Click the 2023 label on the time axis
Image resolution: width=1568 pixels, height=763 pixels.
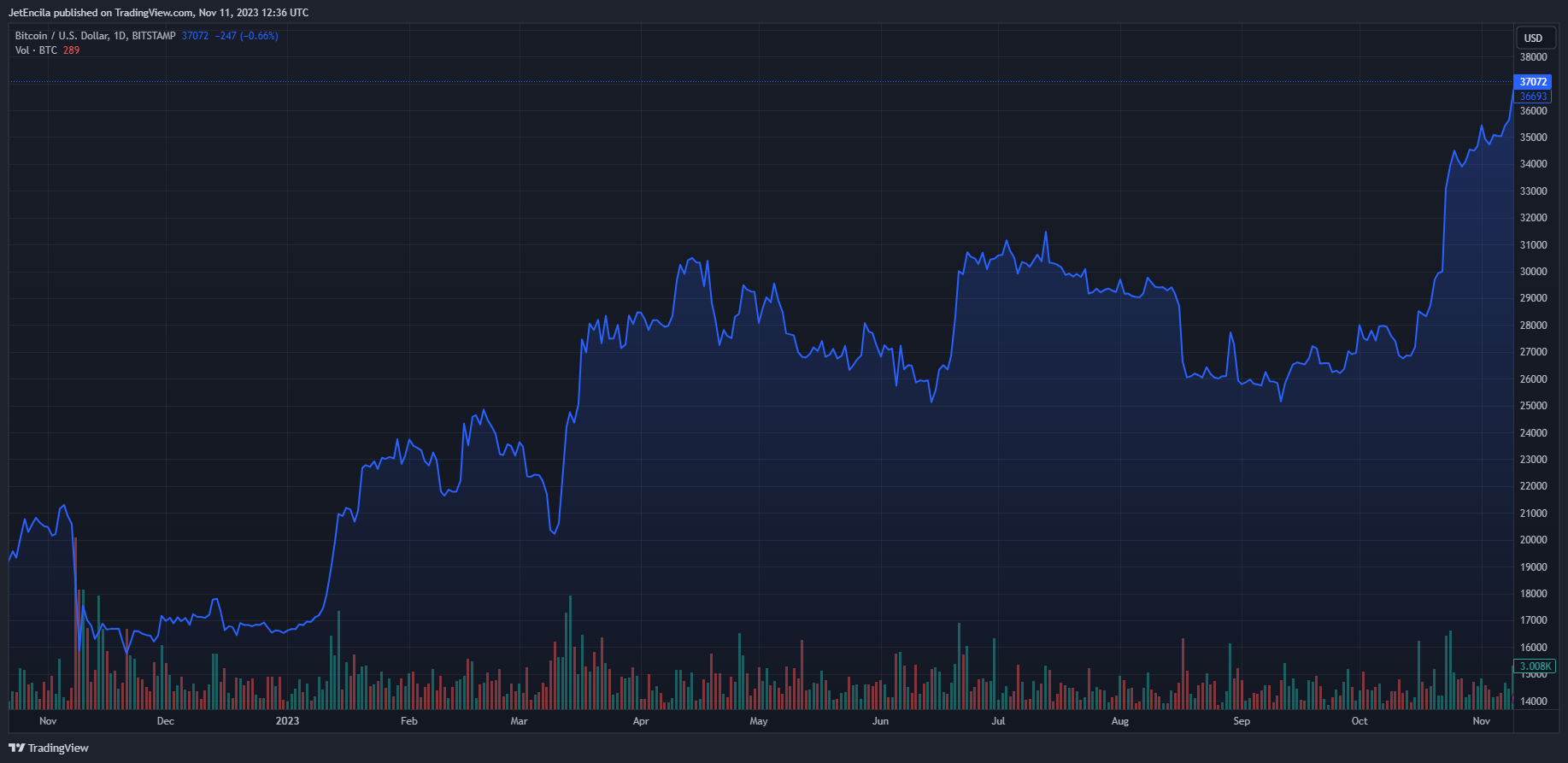(x=287, y=721)
